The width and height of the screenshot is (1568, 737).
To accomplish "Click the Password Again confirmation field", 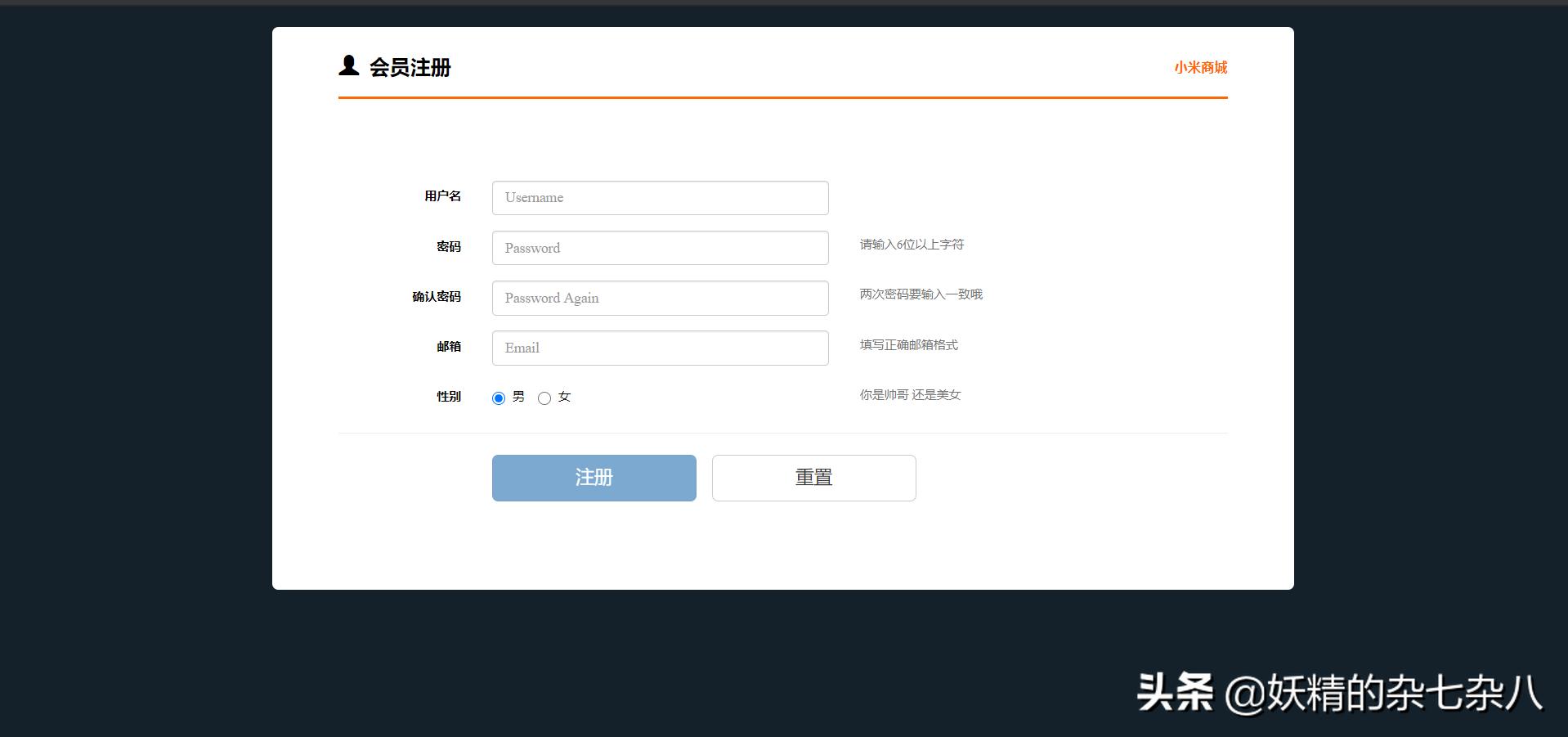I will (659, 297).
